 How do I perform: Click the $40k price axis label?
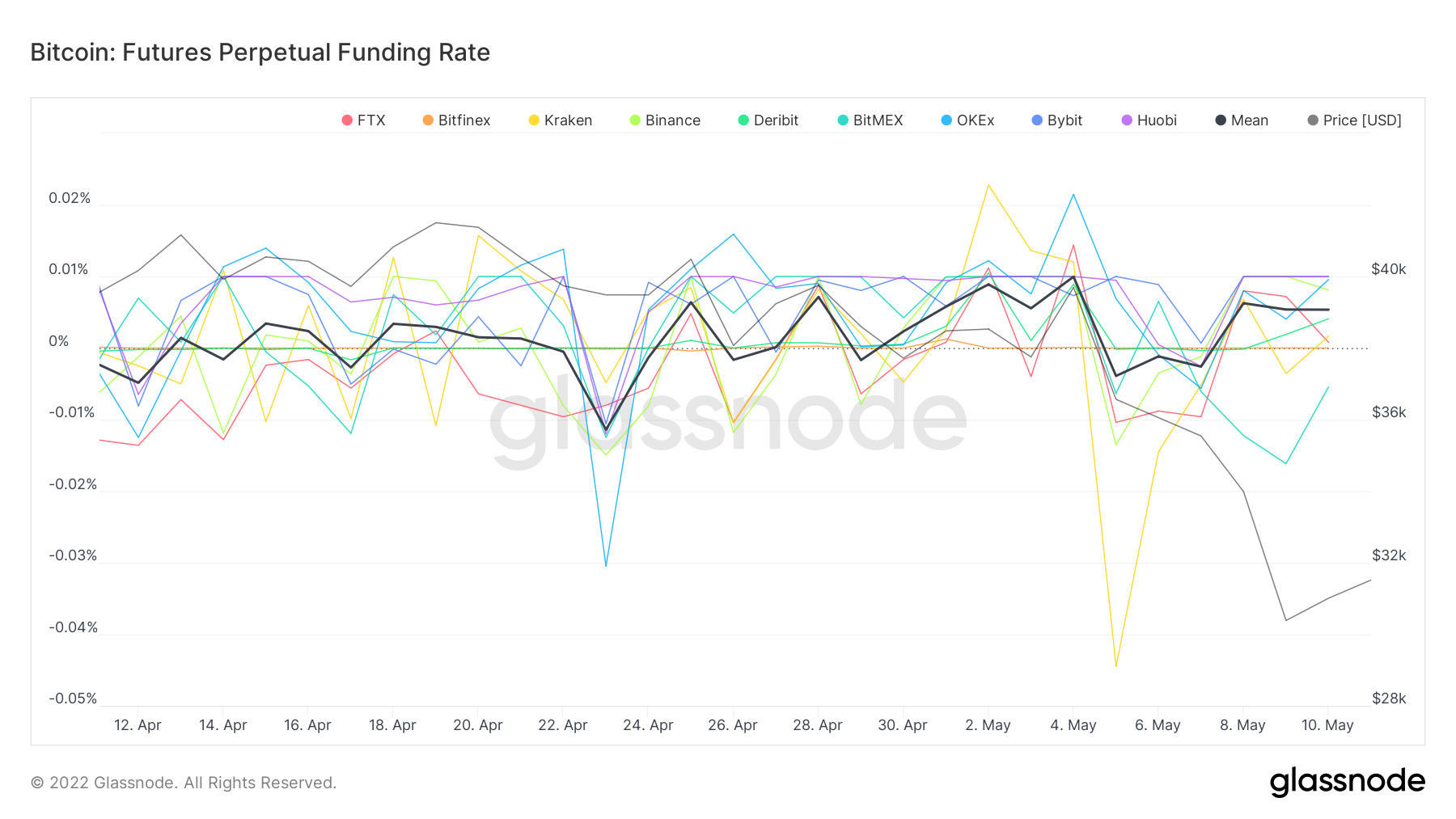1388,269
